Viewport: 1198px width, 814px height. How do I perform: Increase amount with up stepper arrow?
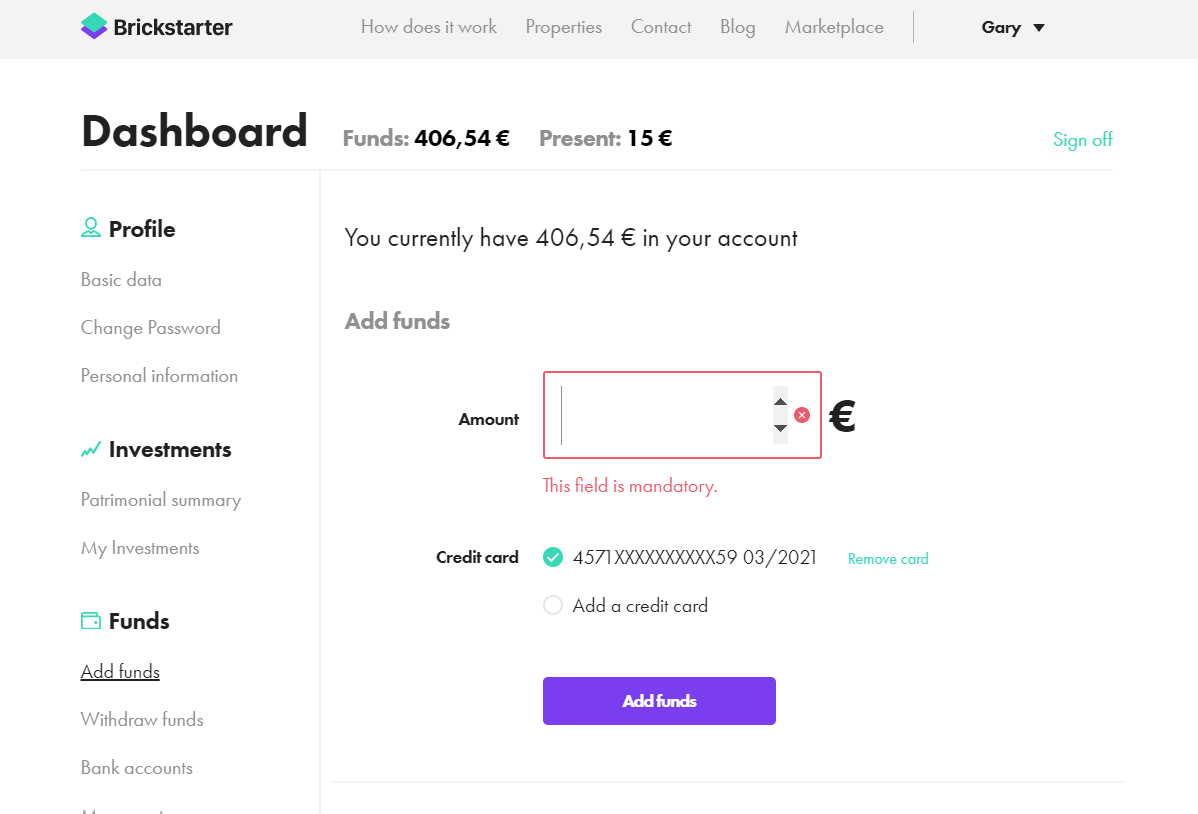tap(780, 401)
